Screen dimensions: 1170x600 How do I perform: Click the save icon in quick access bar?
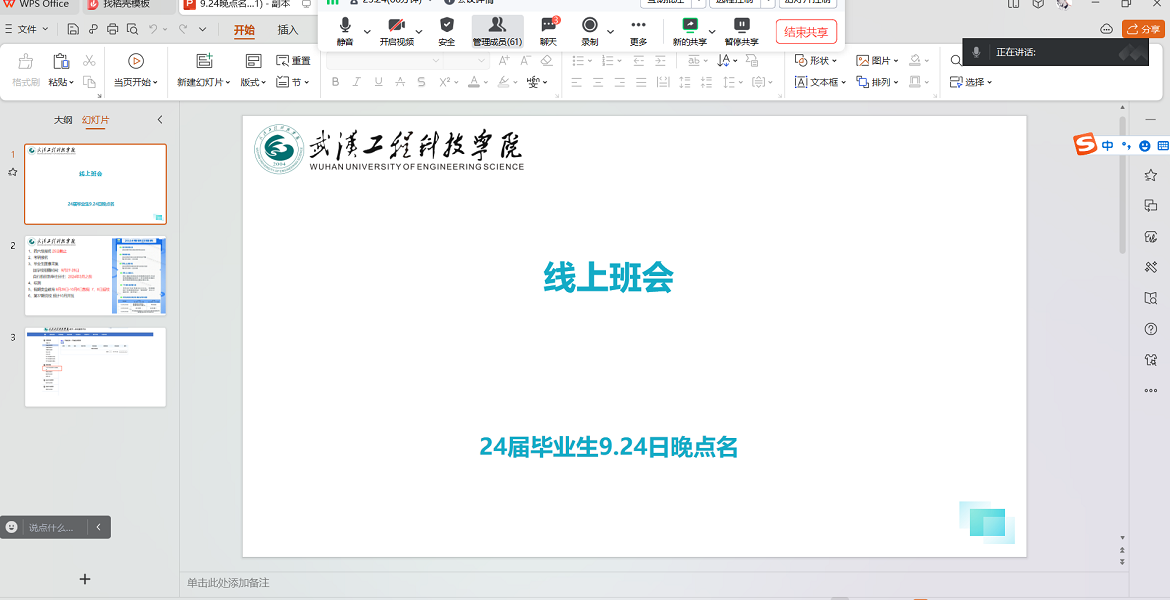click(73, 30)
